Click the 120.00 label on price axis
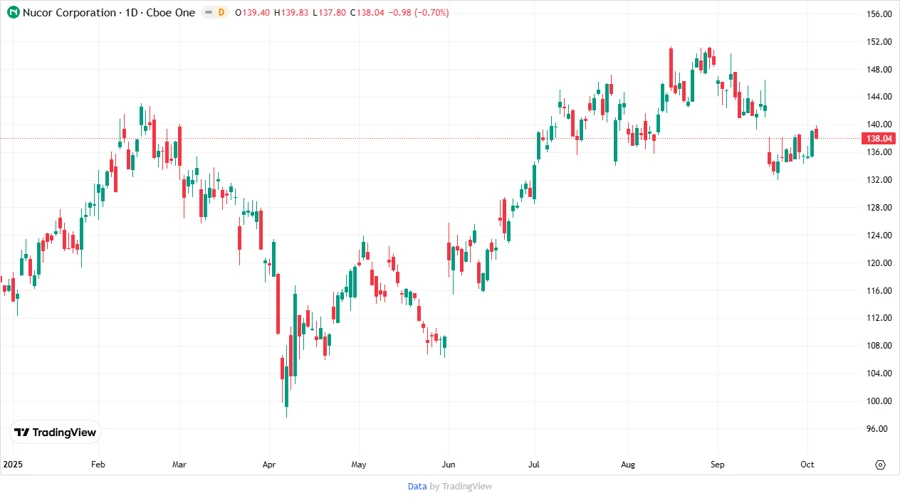900x498 pixels. pos(879,263)
